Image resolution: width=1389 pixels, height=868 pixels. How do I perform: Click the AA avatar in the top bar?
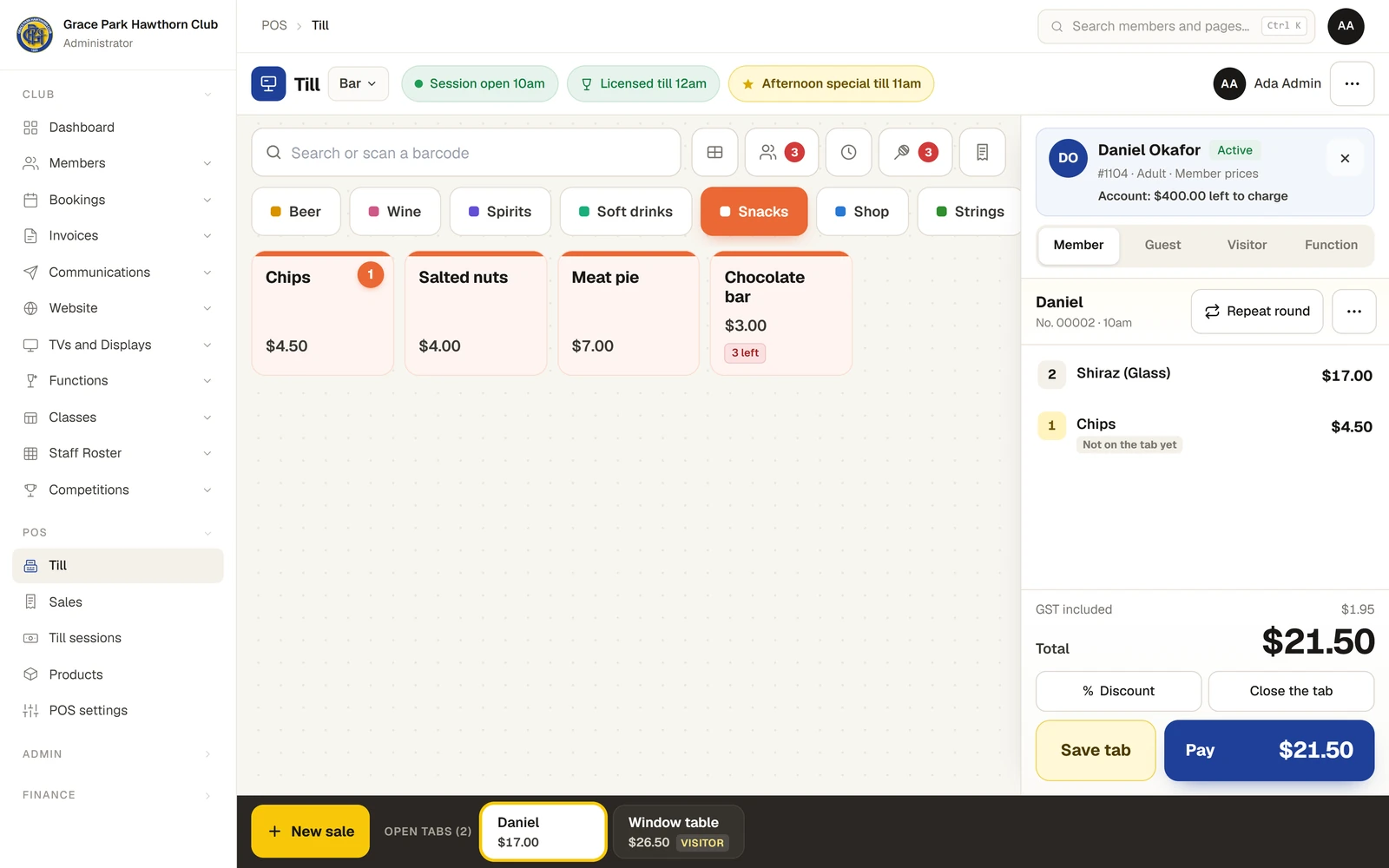1346,26
